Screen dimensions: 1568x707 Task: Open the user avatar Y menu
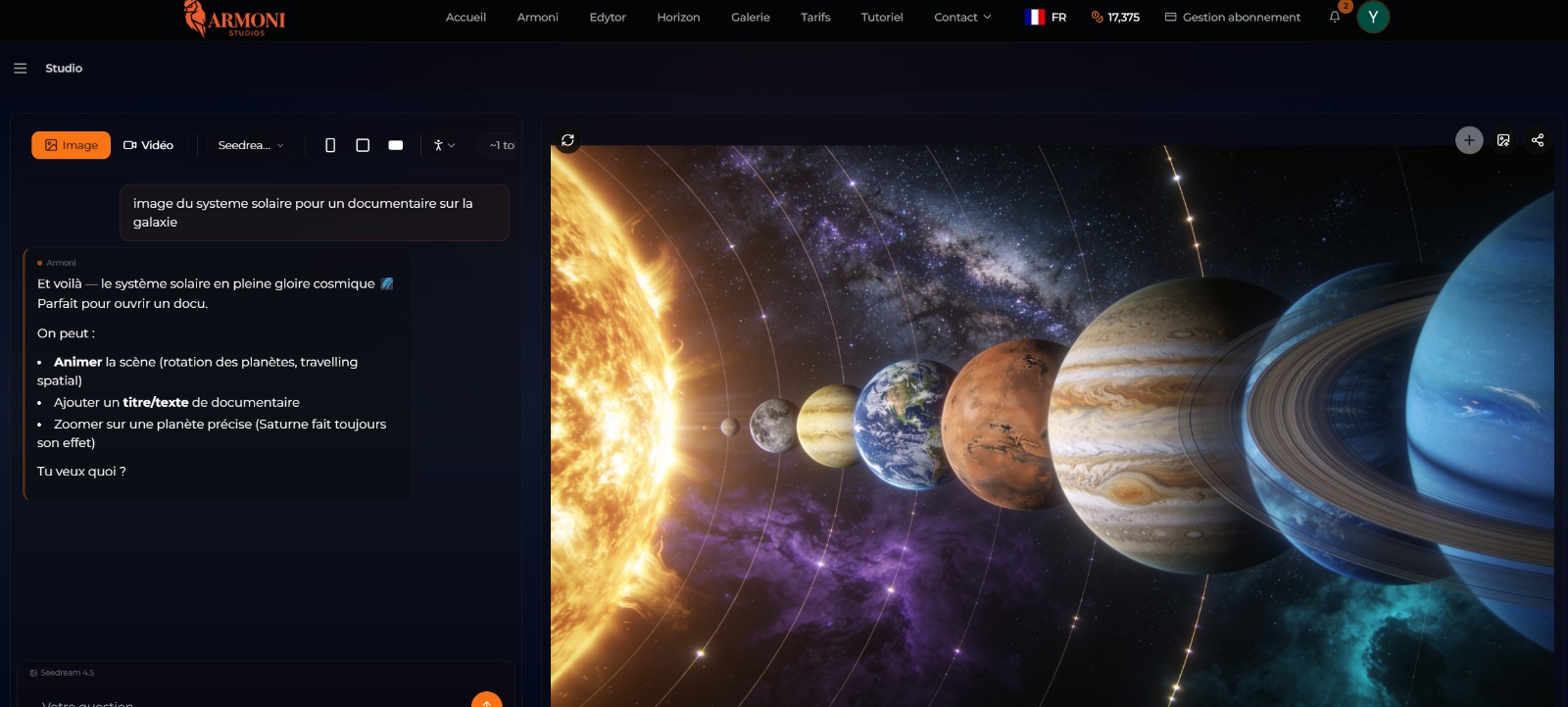click(1373, 17)
